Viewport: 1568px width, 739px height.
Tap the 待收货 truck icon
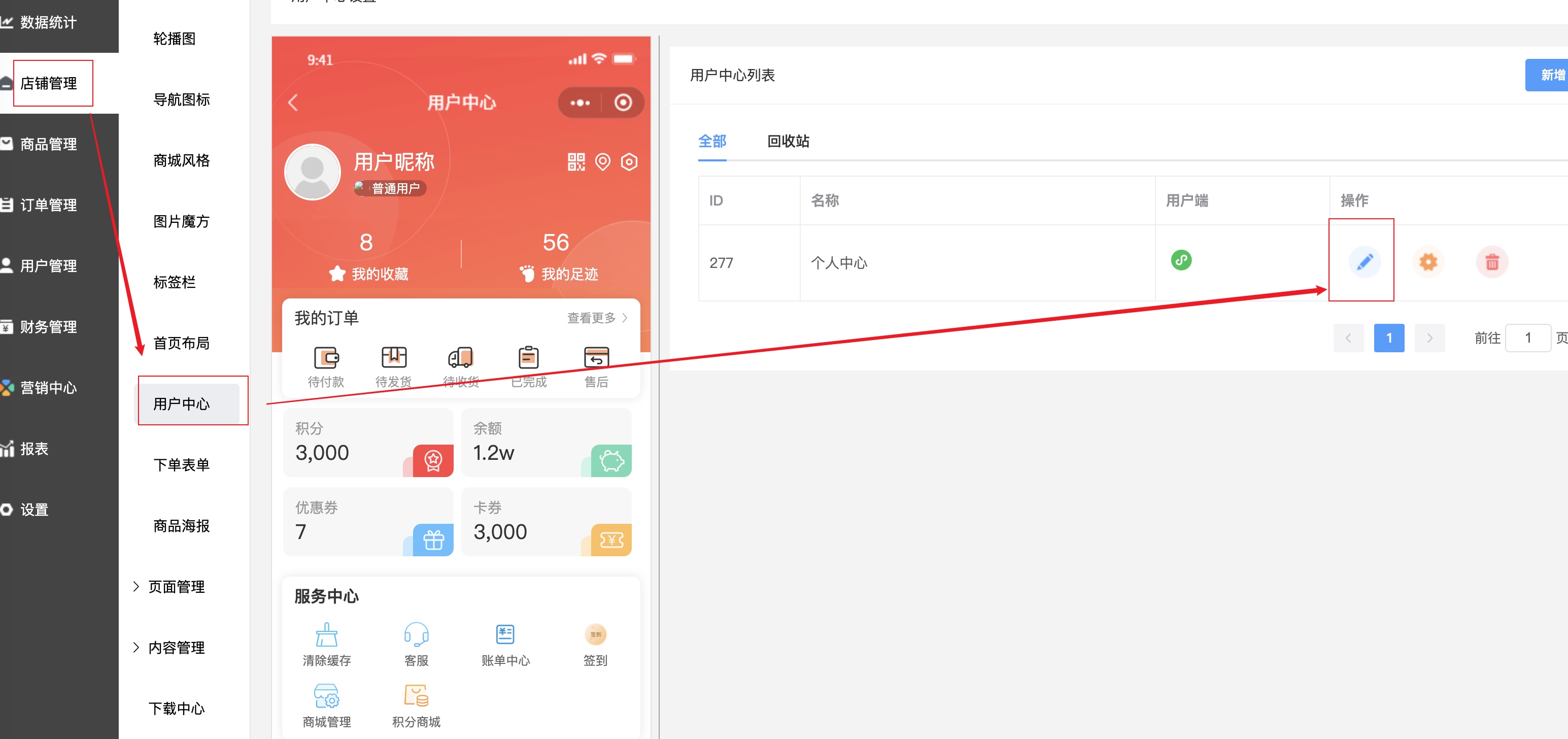click(461, 357)
